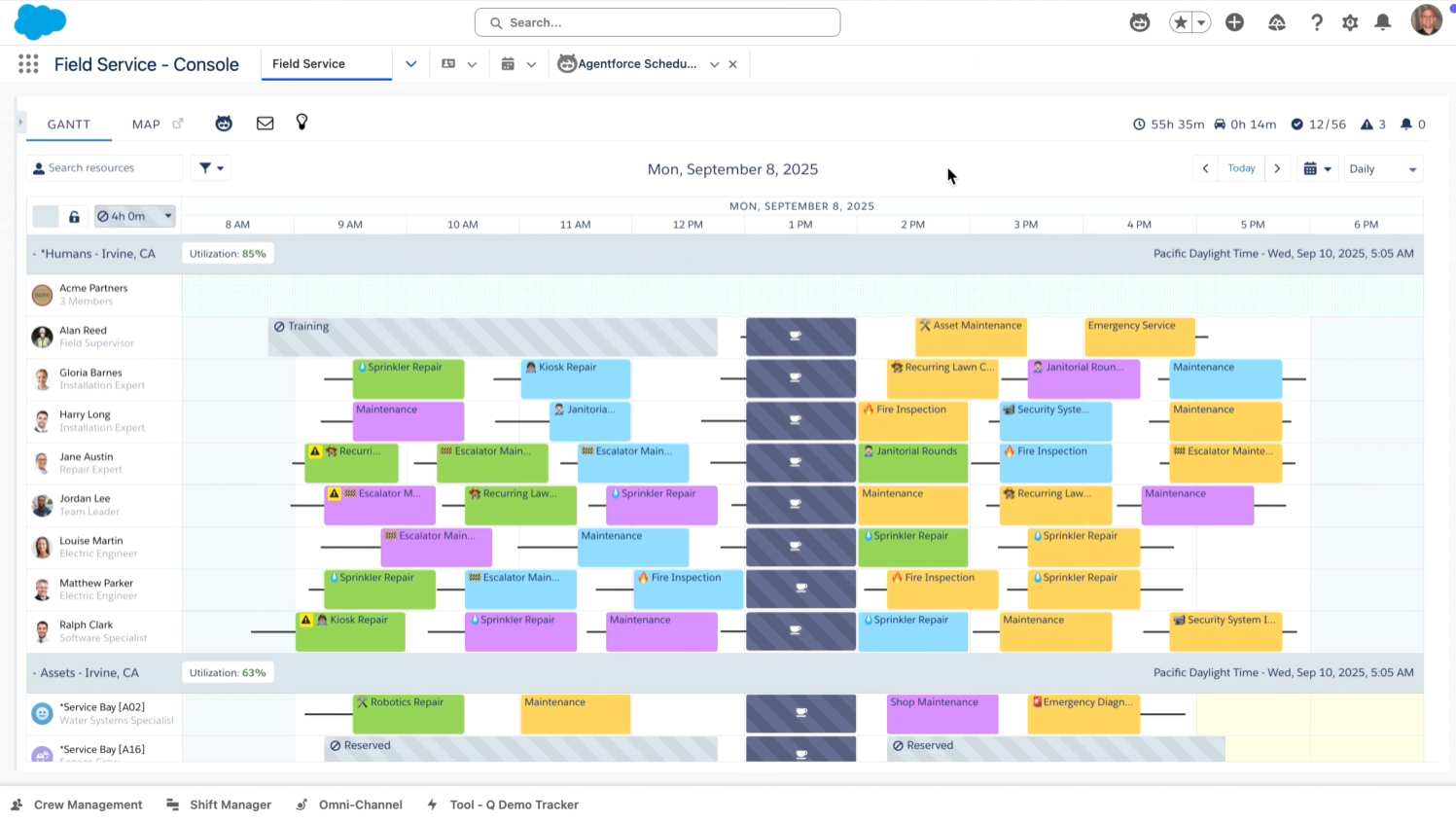Click the completed jobs 12/56 indicator

(x=1318, y=125)
